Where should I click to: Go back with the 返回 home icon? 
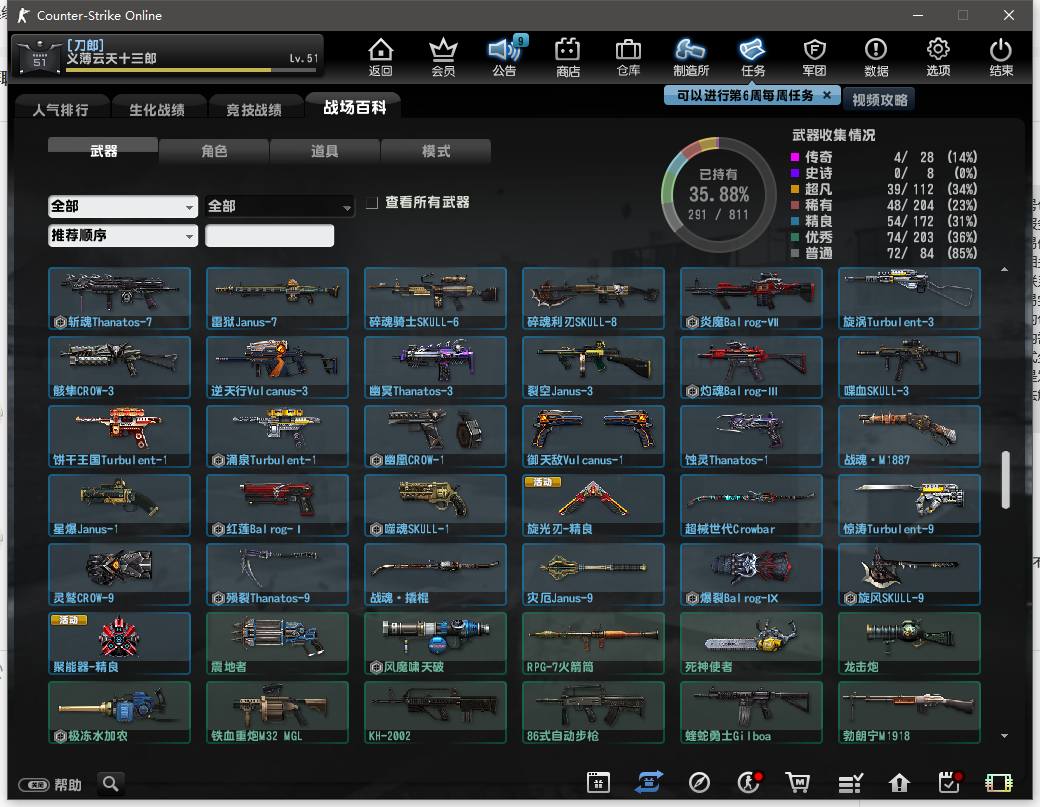(381, 57)
